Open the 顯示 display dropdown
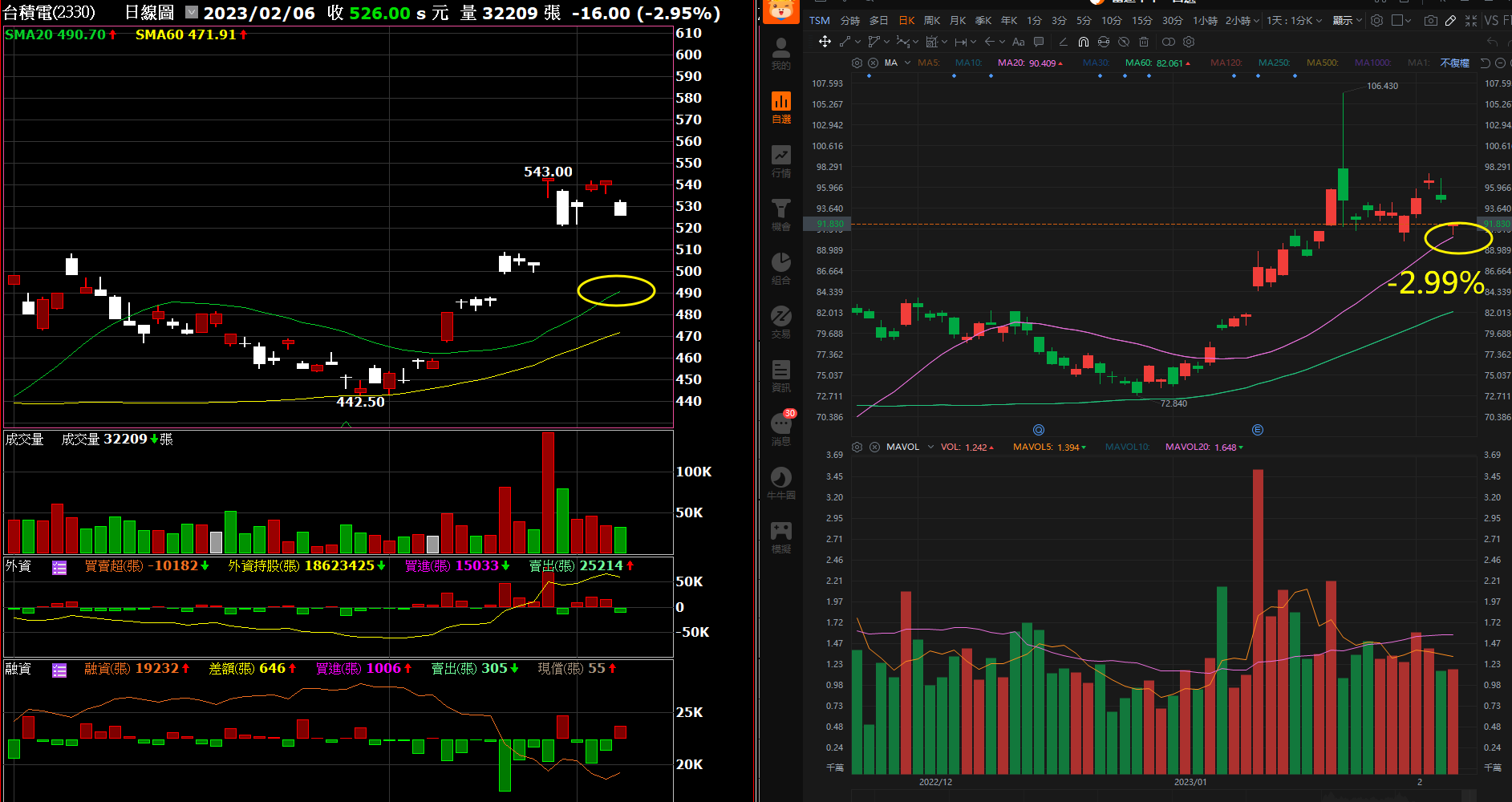This screenshot has height=802, width=1512. click(x=1348, y=20)
